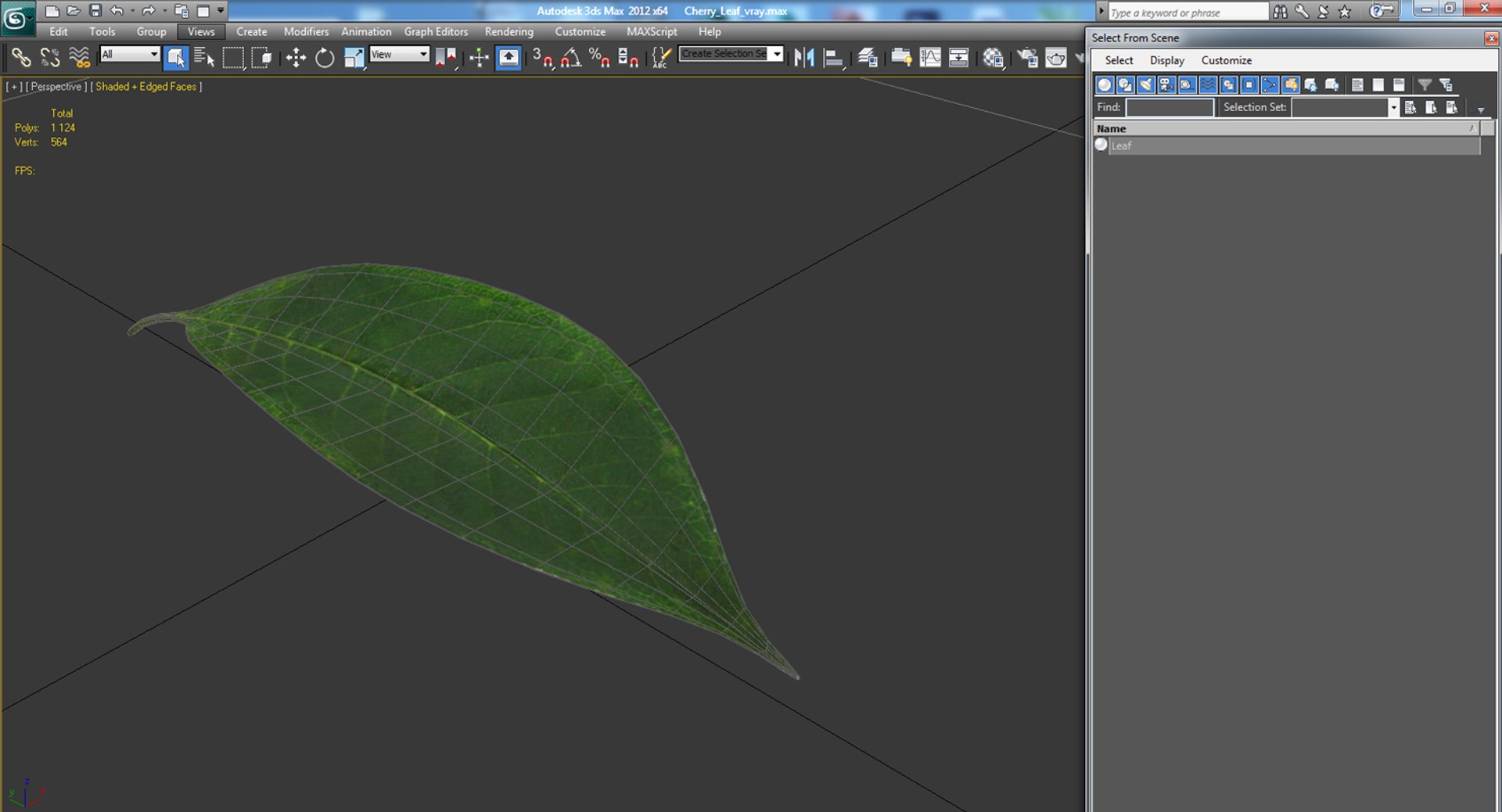This screenshot has width=1502, height=812.
Task: Toggle Display Lights filter
Action: (1146, 84)
